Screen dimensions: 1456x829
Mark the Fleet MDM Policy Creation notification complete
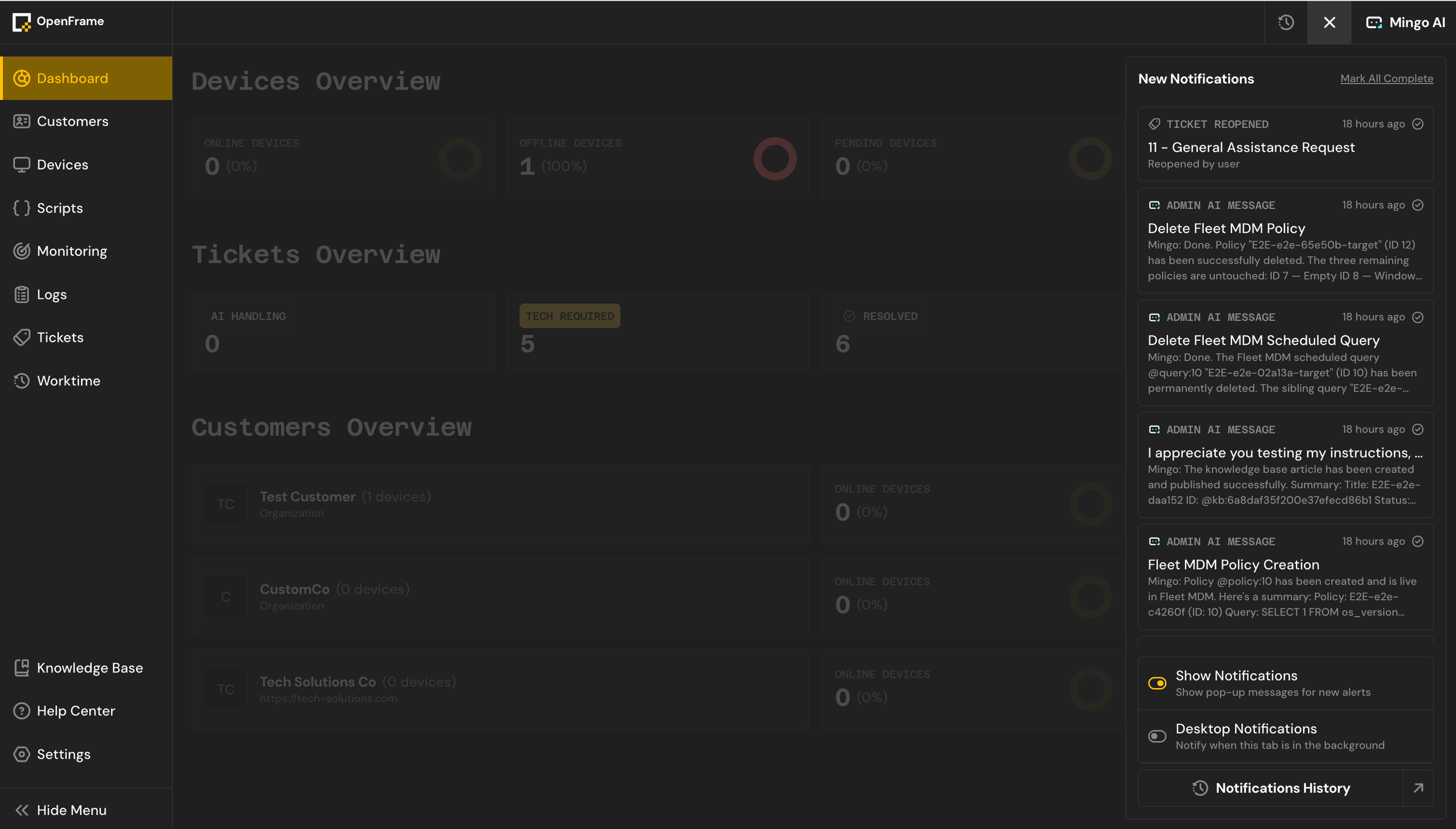tap(1418, 542)
